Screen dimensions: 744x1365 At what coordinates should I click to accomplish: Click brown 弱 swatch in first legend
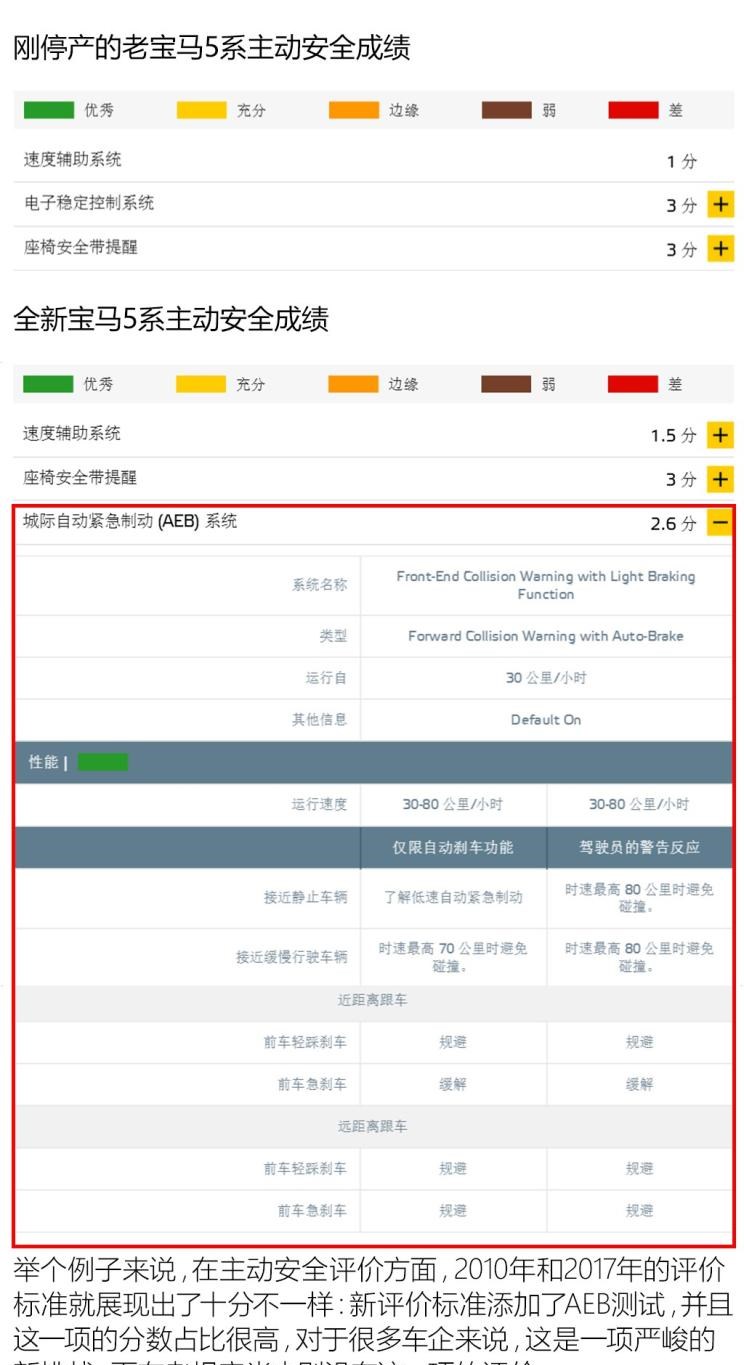[507, 110]
